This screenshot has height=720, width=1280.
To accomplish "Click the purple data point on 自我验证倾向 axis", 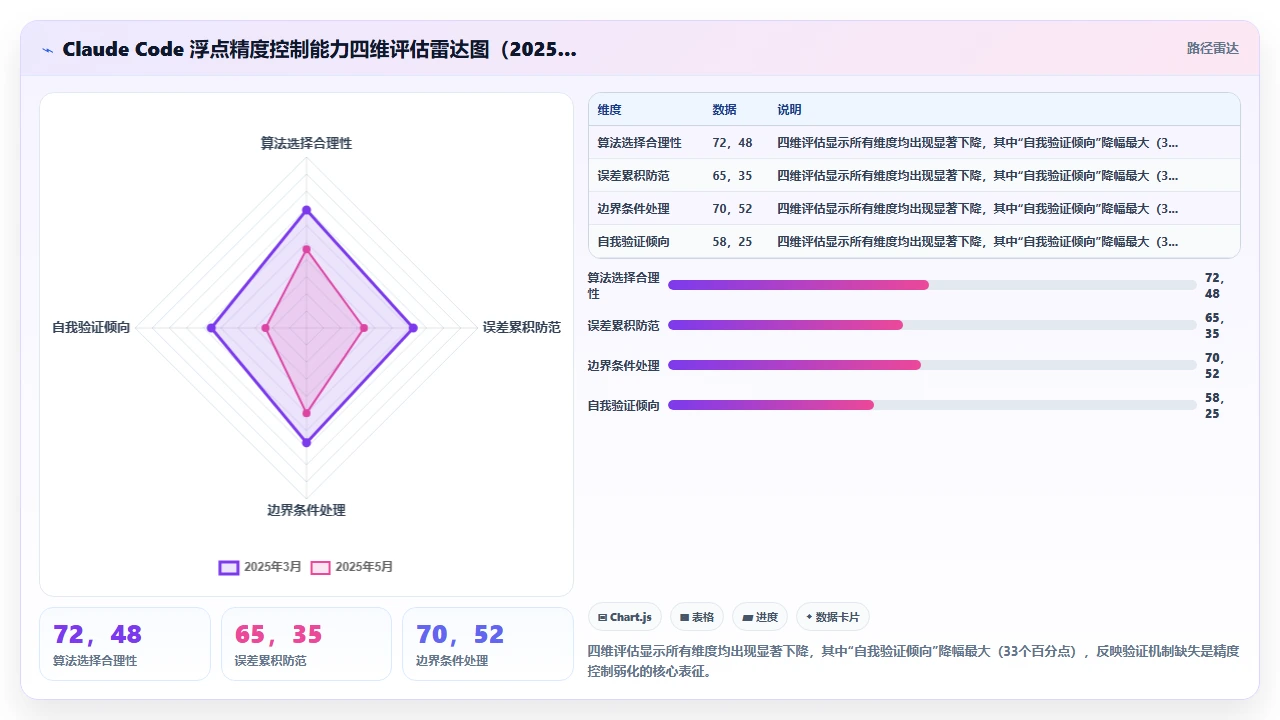I will pyautogui.click(x=211, y=328).
